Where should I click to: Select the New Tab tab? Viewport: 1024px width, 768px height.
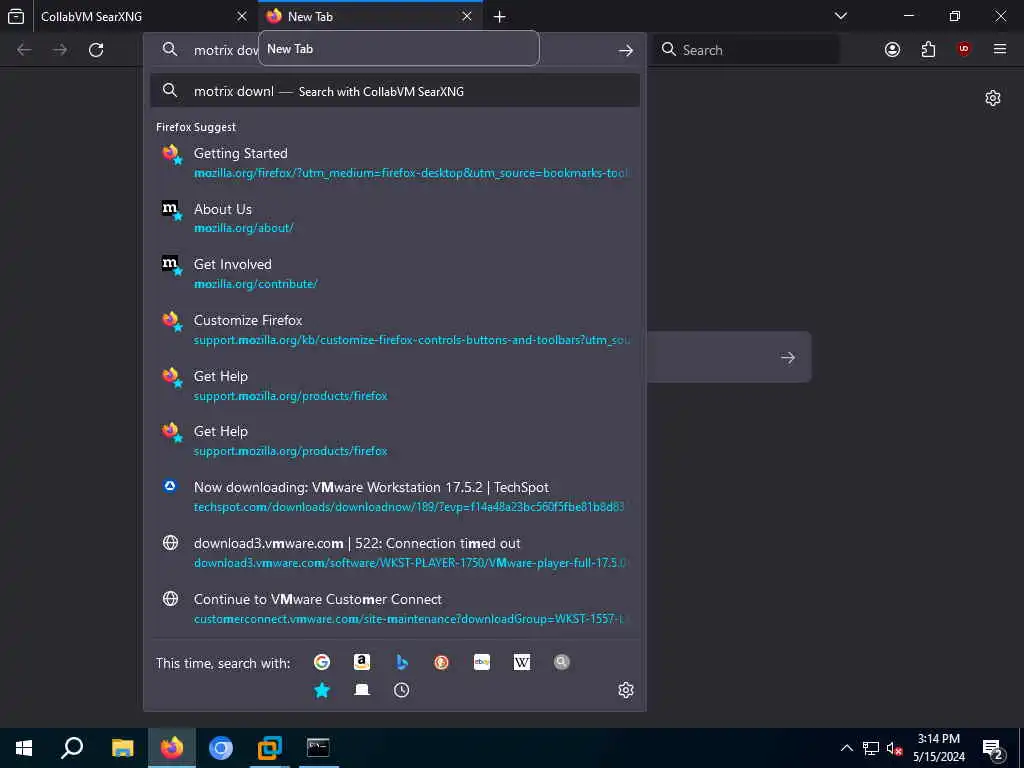click(370, 16)
